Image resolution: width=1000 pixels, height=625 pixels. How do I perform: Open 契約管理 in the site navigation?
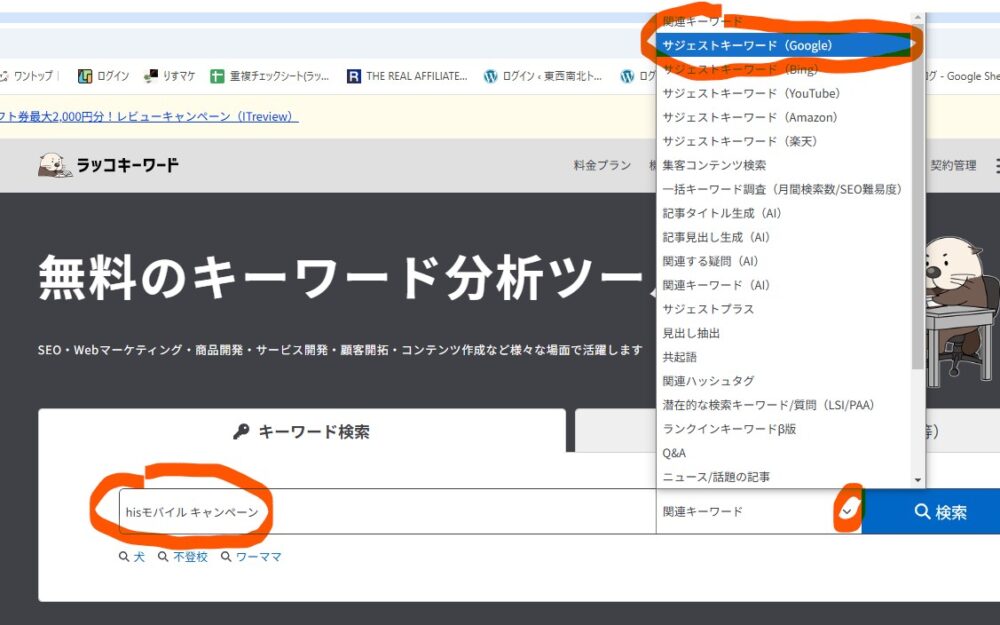click(953, 165)
